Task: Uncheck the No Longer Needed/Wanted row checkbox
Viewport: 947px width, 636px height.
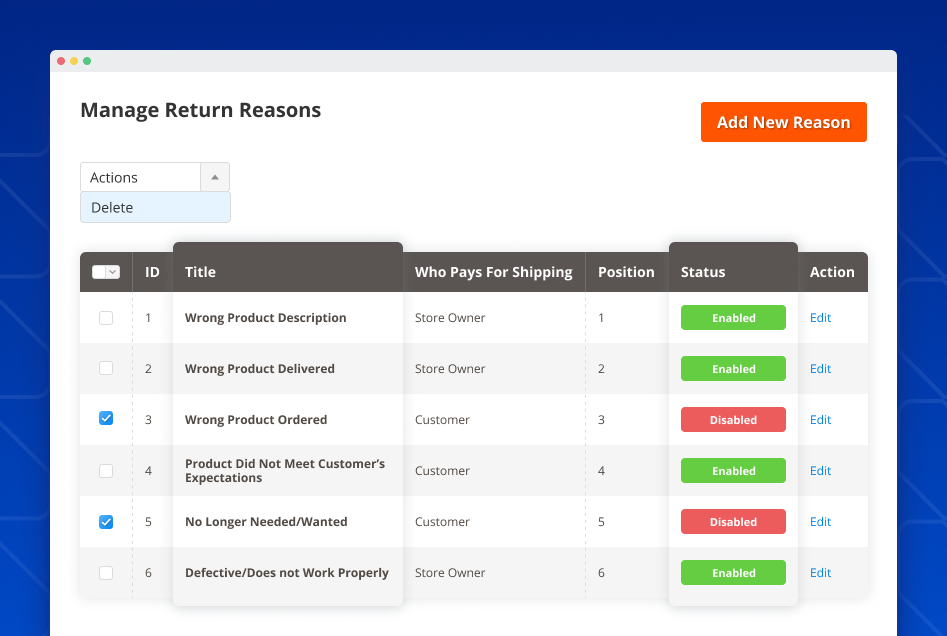Action: [x=106, y=521]
